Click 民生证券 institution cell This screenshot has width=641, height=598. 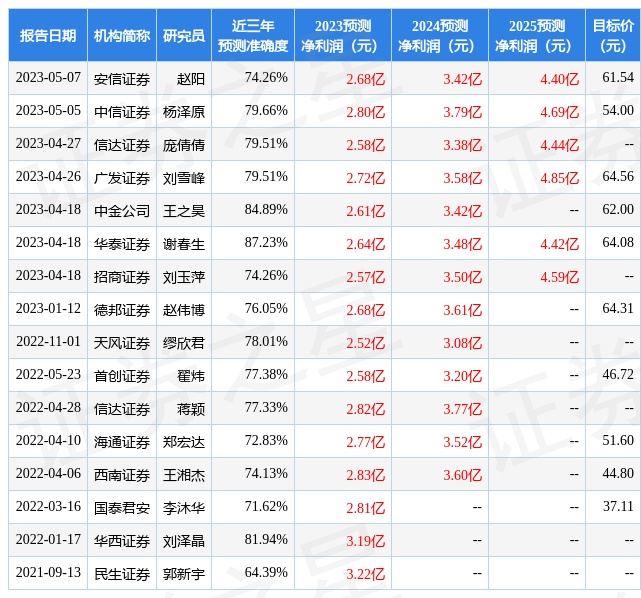[x=122, y=575]
